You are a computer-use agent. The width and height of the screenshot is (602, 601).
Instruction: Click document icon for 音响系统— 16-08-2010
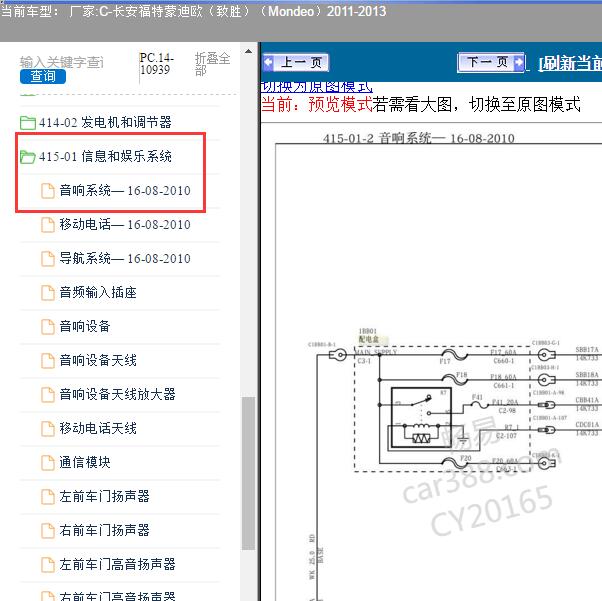(48, 191)
